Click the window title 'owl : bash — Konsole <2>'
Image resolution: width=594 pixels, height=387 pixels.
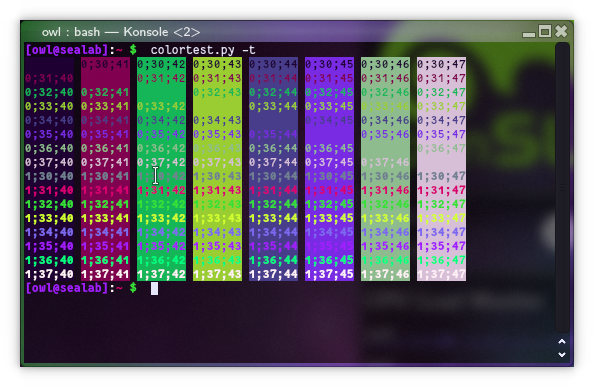[x=121, y=32]
